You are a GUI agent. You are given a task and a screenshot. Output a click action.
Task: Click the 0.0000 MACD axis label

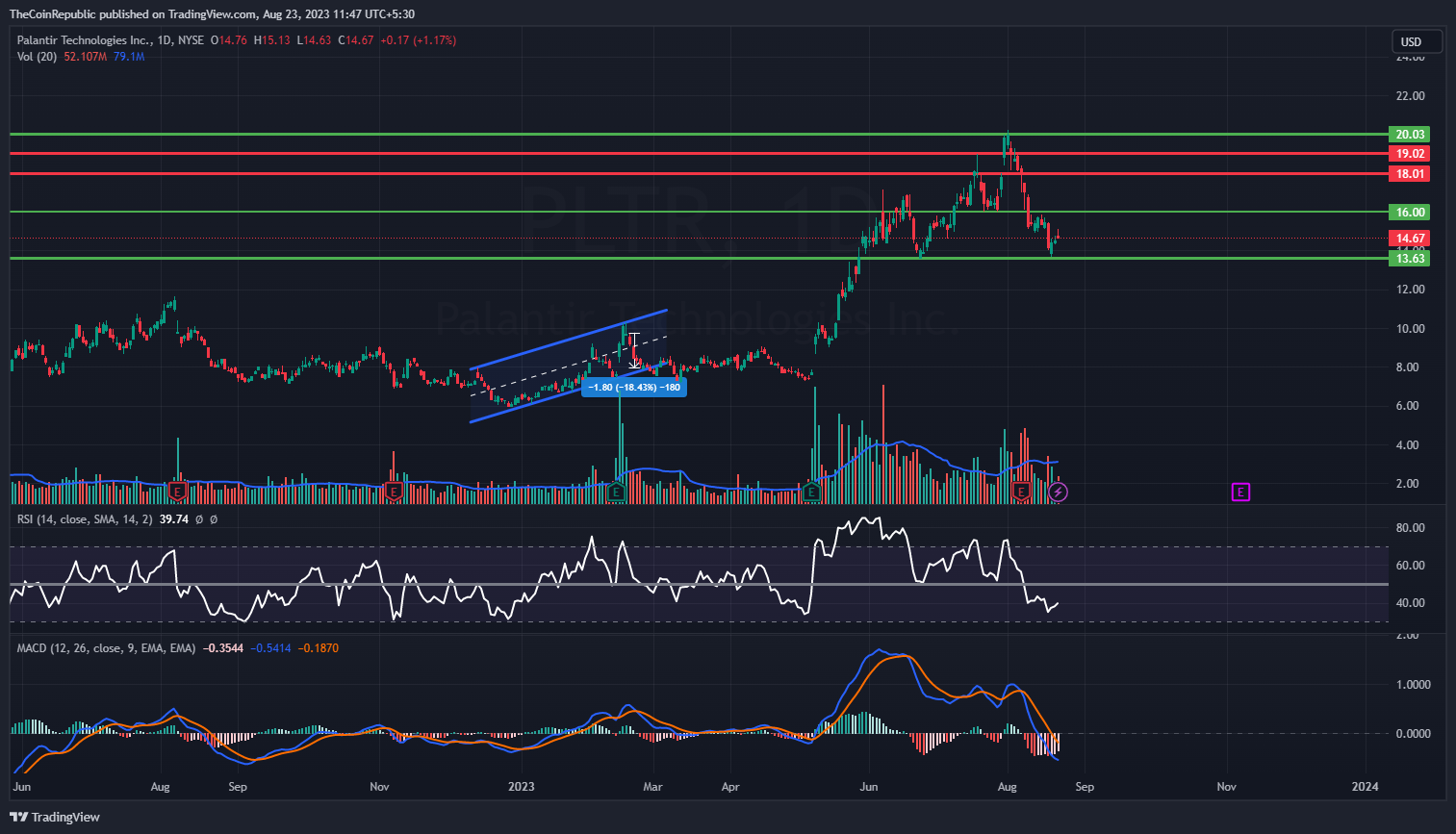tap(1413, 734)
